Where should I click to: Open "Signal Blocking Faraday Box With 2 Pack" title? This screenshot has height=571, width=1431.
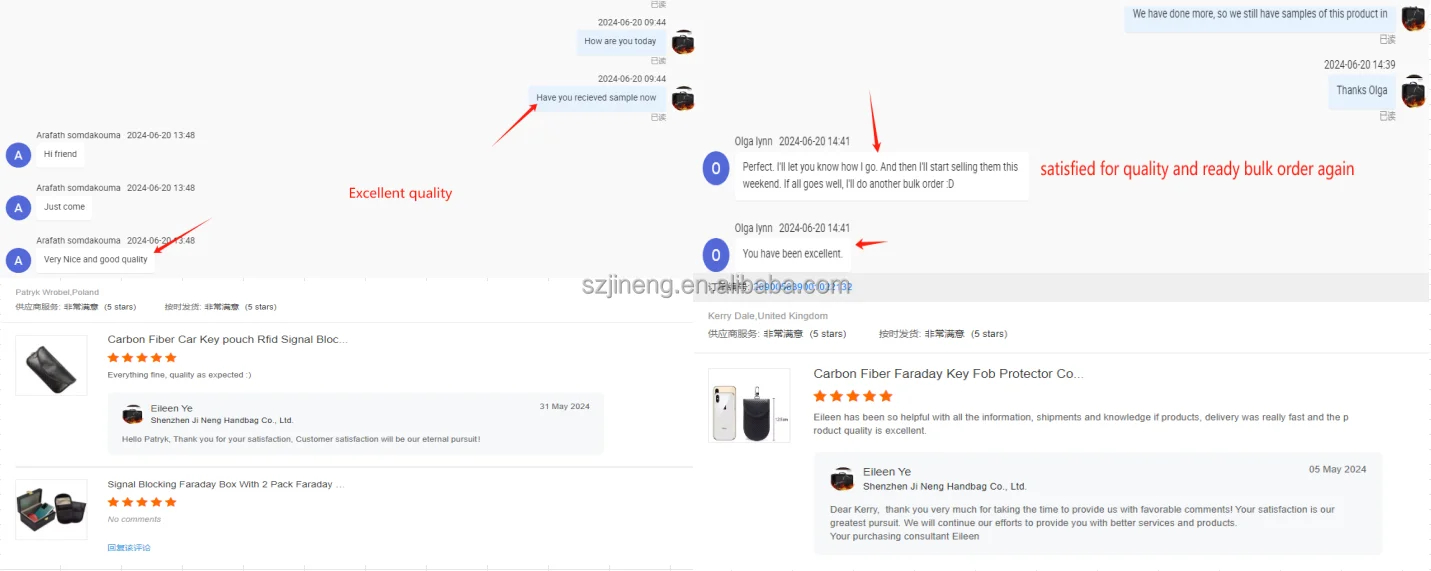pyautogui.click(x=226, y=484)
